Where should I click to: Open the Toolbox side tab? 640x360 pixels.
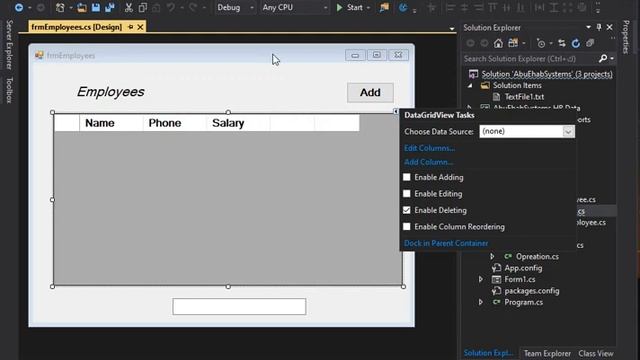click(9, 90)
